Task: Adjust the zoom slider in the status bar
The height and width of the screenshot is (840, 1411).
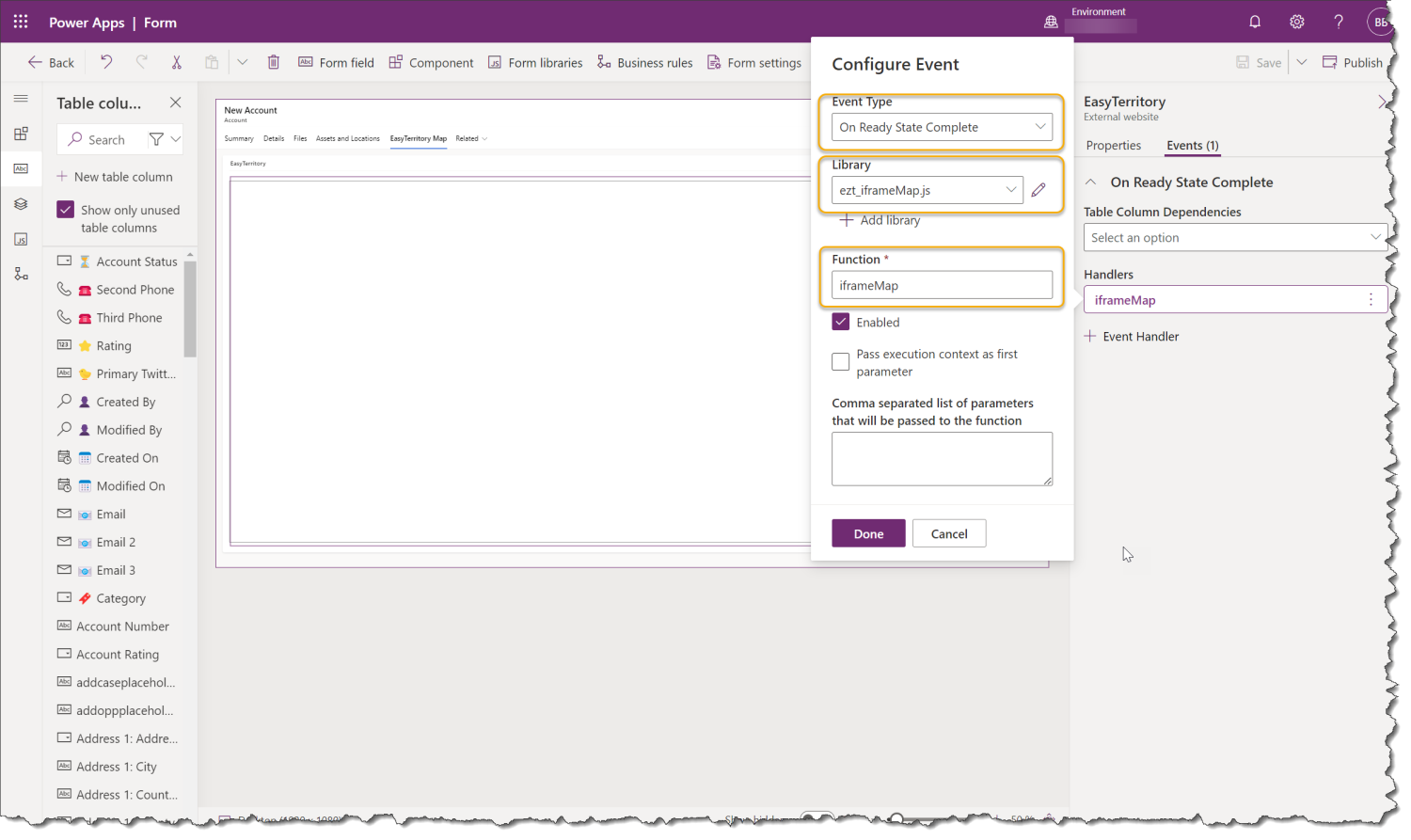Action: coord(898,818)
